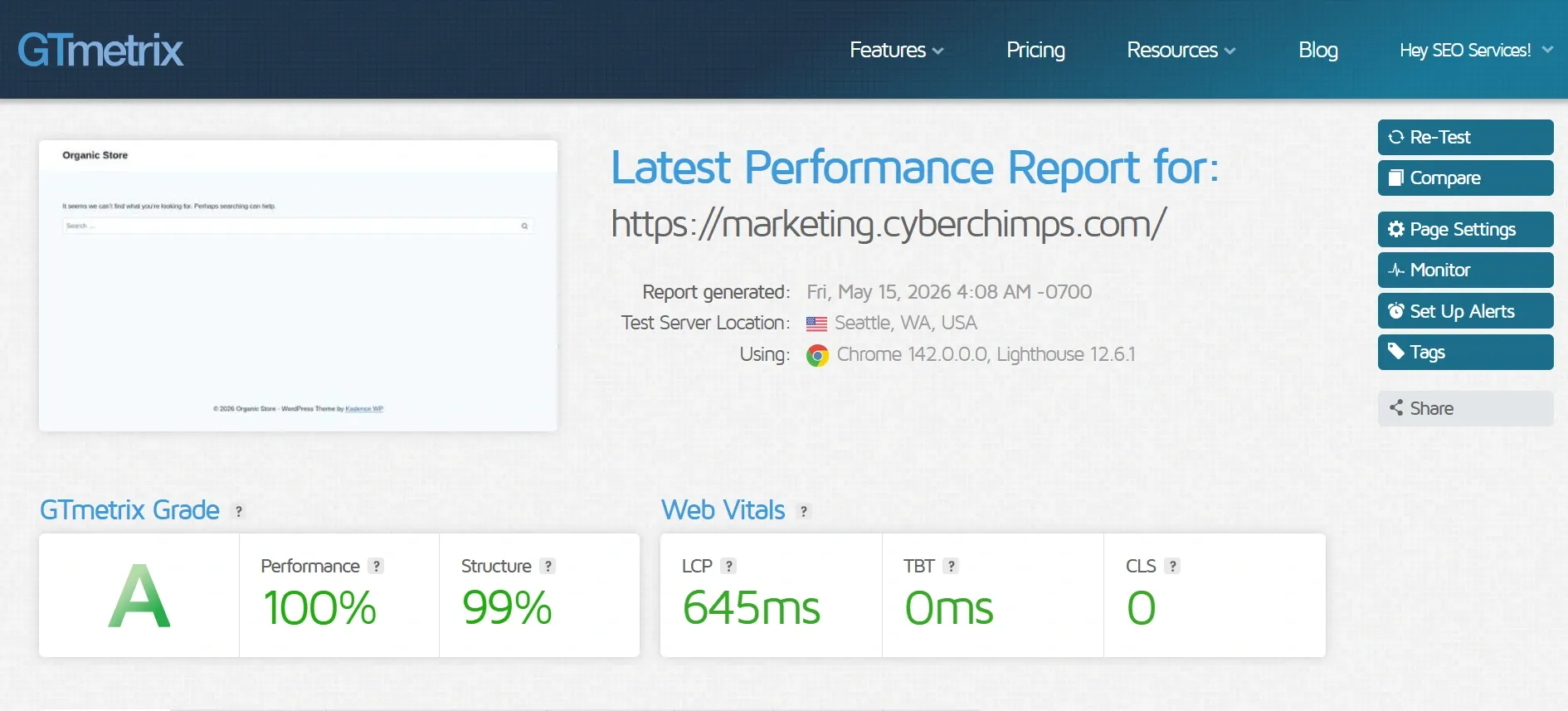1568x711 pixels.
Task: Click the LCP help question mark
Action: point(728,566)
